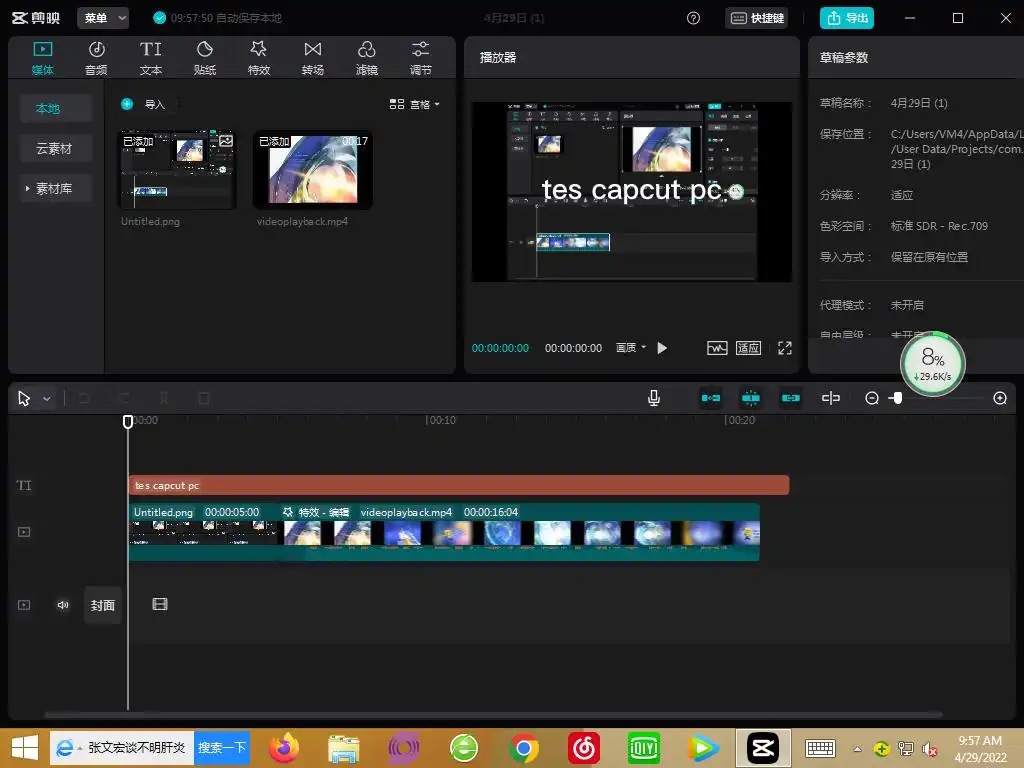Launch Google Chrome from the taskbar
The width and height of the screenshot is (1024, 768).
(x=524, y=748)
